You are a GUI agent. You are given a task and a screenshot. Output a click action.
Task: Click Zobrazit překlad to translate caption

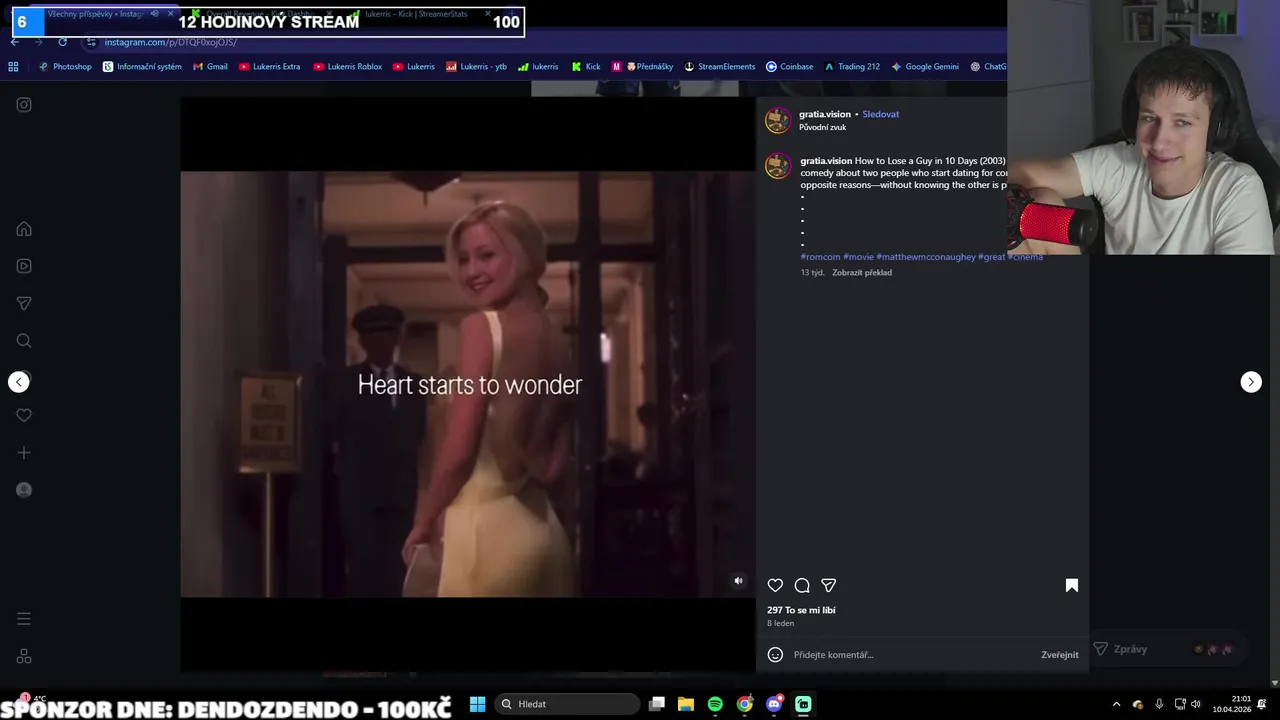point(862,272)
